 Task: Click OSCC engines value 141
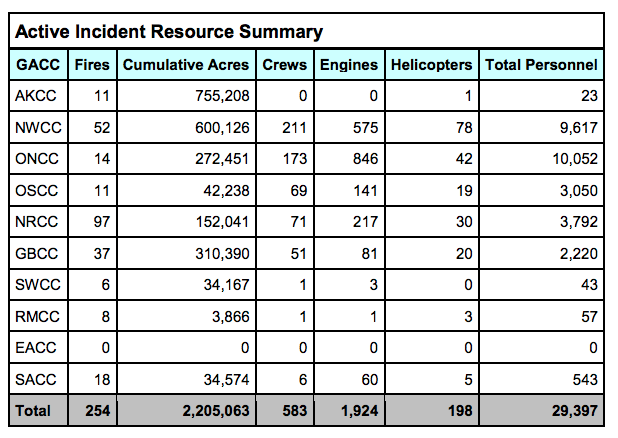tap(365, 190)
